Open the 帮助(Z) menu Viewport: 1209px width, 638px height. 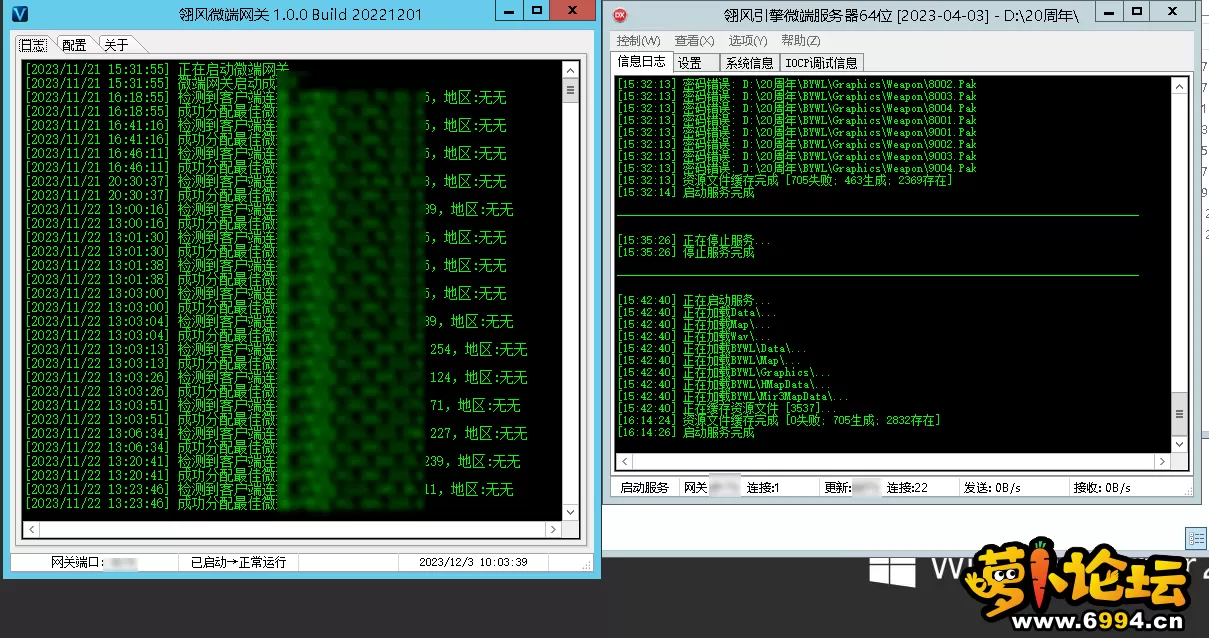click(x=800, y=41)
